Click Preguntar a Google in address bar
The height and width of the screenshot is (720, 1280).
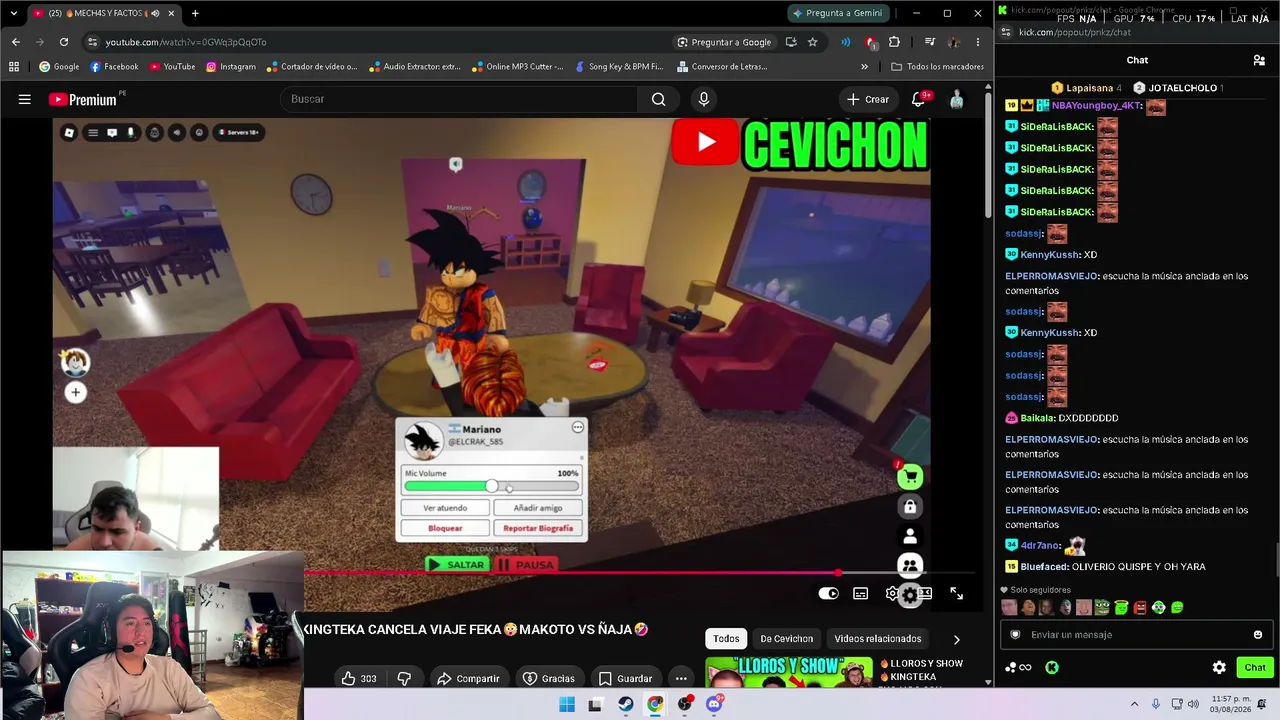(724, 42)
